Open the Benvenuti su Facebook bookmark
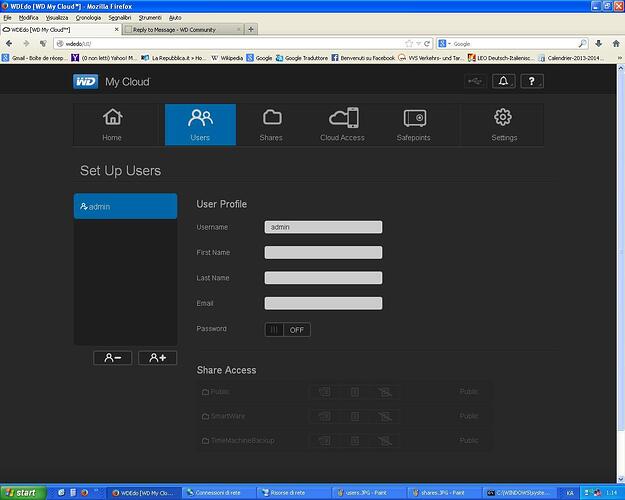The width and height of the screenshot is (625, 500). [363, 58]
